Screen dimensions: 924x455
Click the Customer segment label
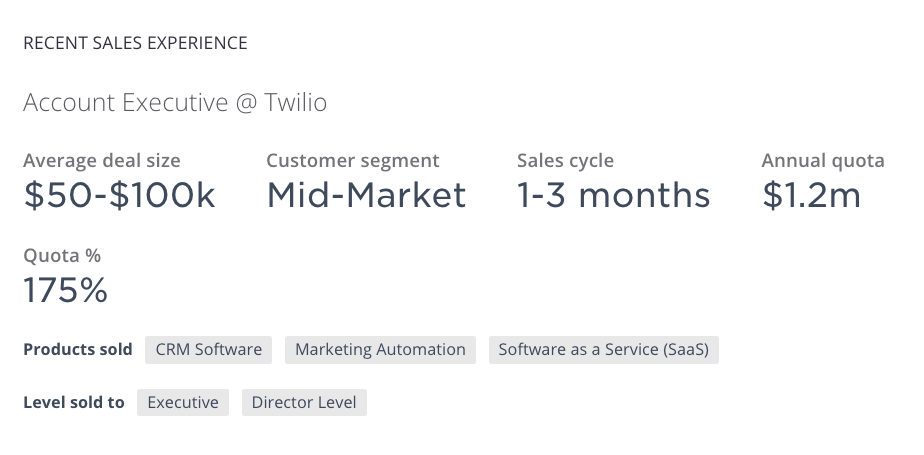click(353, 160)
